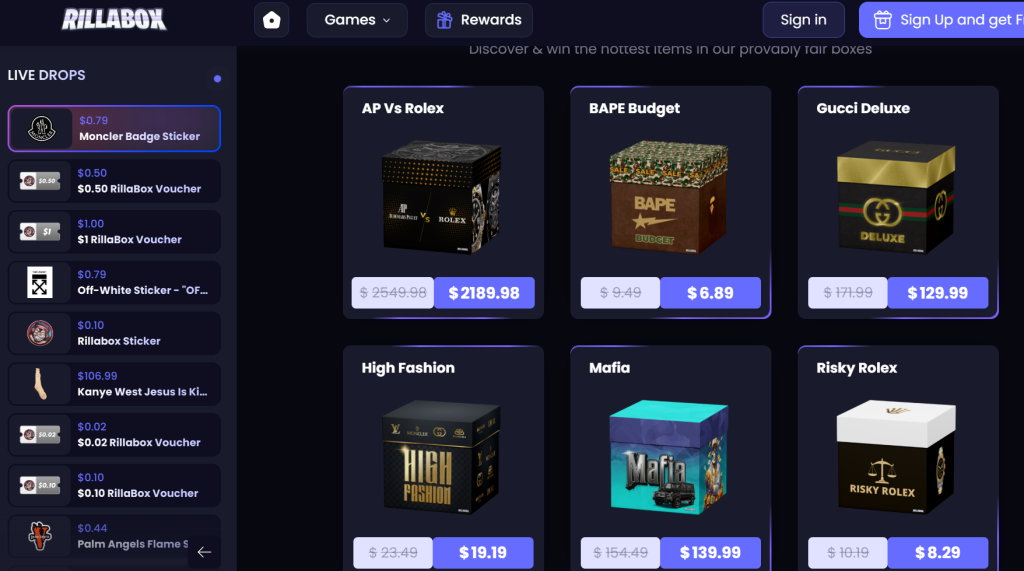The image size is (1024, 571).
Task: Buy the BAPE Budget box for $6.89
Action: tap(710, 293)
